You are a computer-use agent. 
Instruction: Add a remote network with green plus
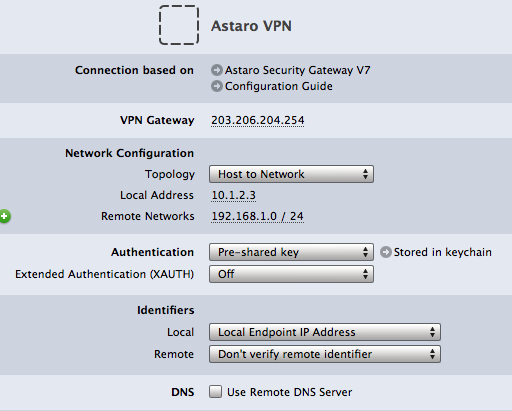coord(5,216)
